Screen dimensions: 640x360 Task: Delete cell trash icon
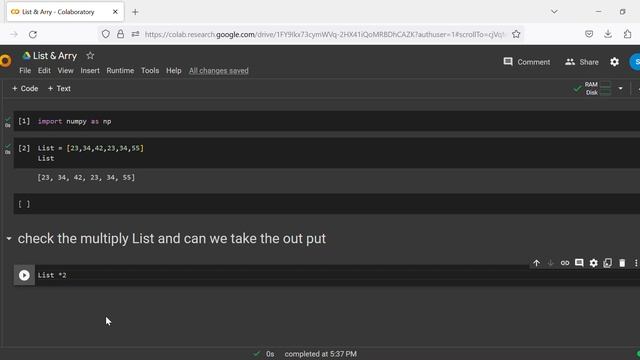click(622, 263)
